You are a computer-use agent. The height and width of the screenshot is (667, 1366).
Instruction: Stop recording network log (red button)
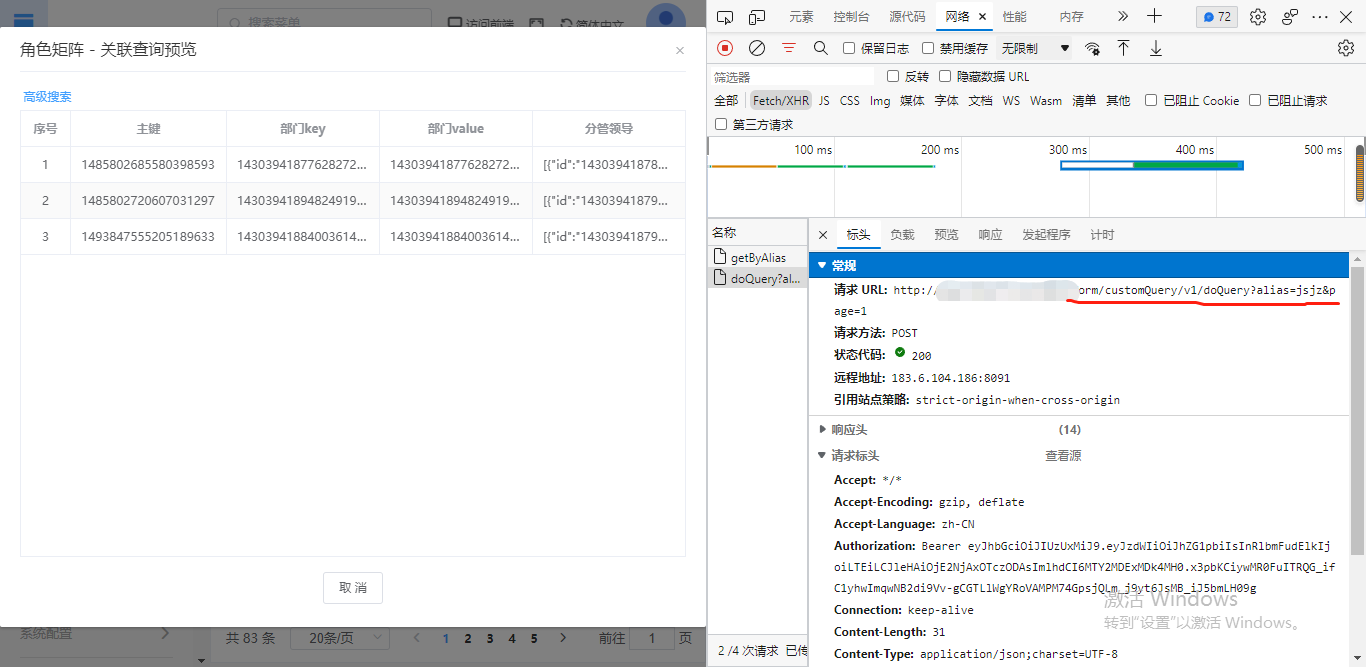(725, 48)
